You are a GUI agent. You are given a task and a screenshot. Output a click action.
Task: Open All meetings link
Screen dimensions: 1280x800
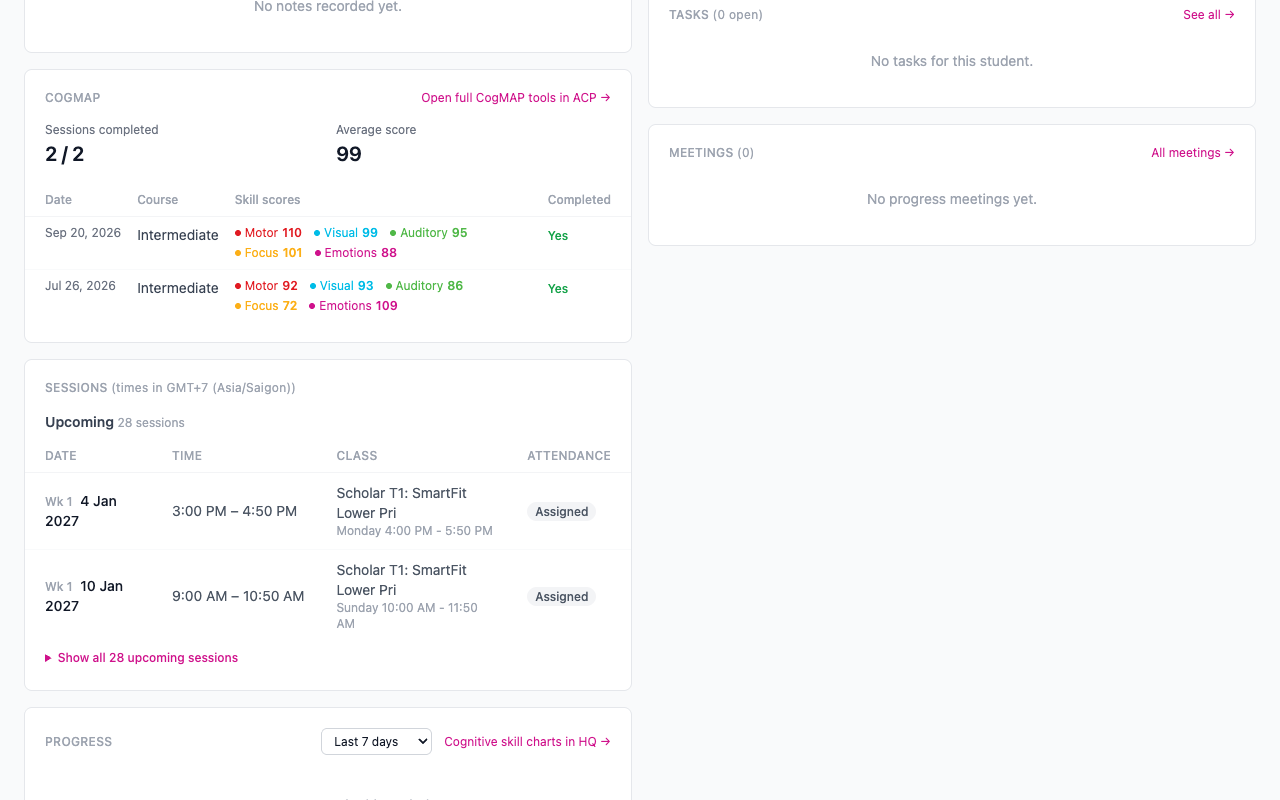point(1193,153)
